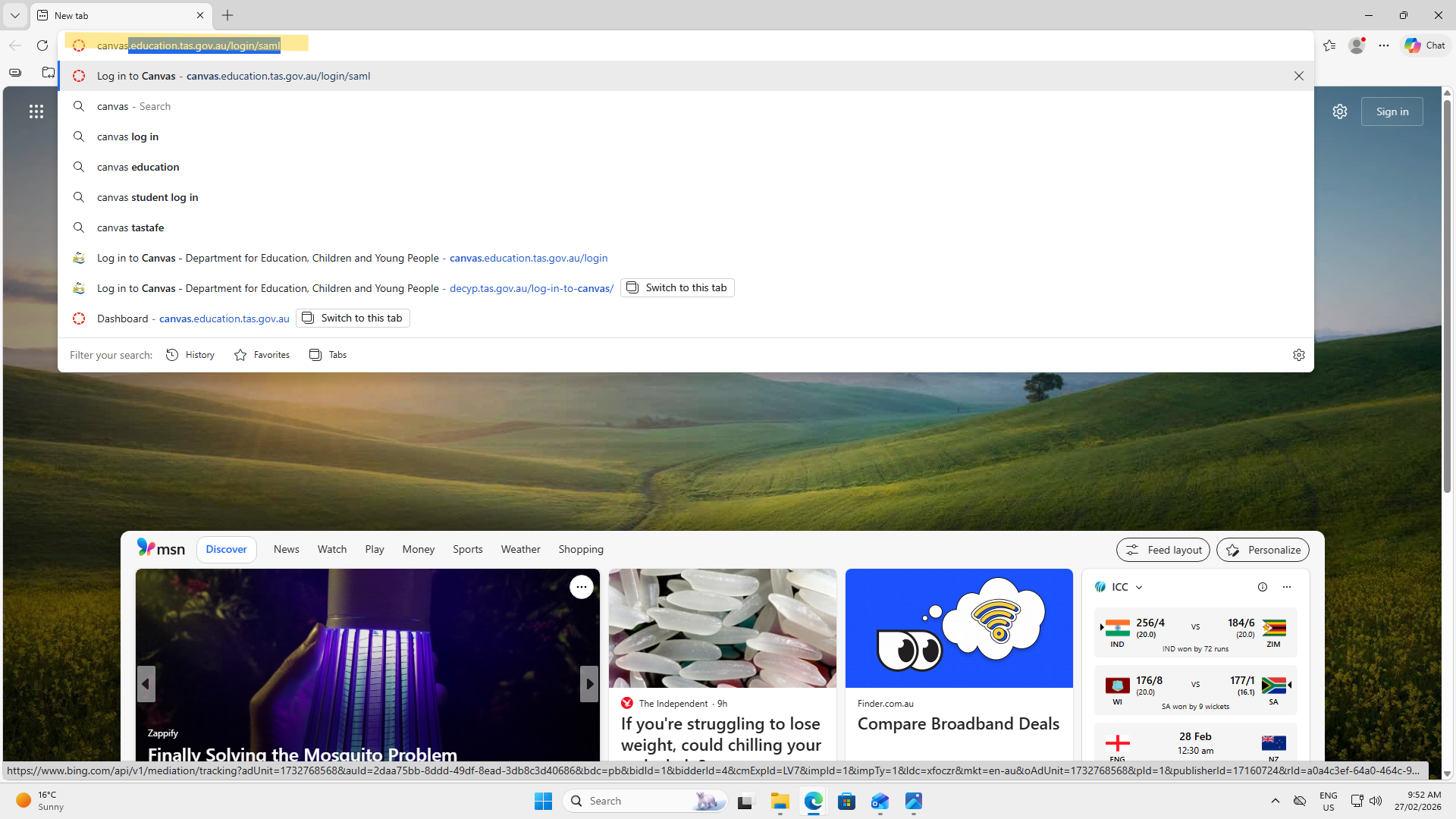Open the MSN apps grid launcher
Image resolution: width=1456 pixels, height=819 pixels.
[x=36, y=111]
